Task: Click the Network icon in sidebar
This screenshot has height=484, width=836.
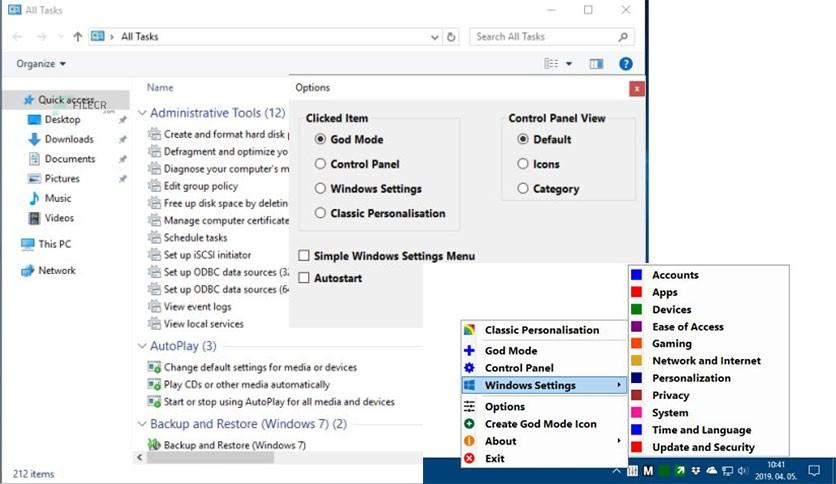Action: click(x=28, y=271)
